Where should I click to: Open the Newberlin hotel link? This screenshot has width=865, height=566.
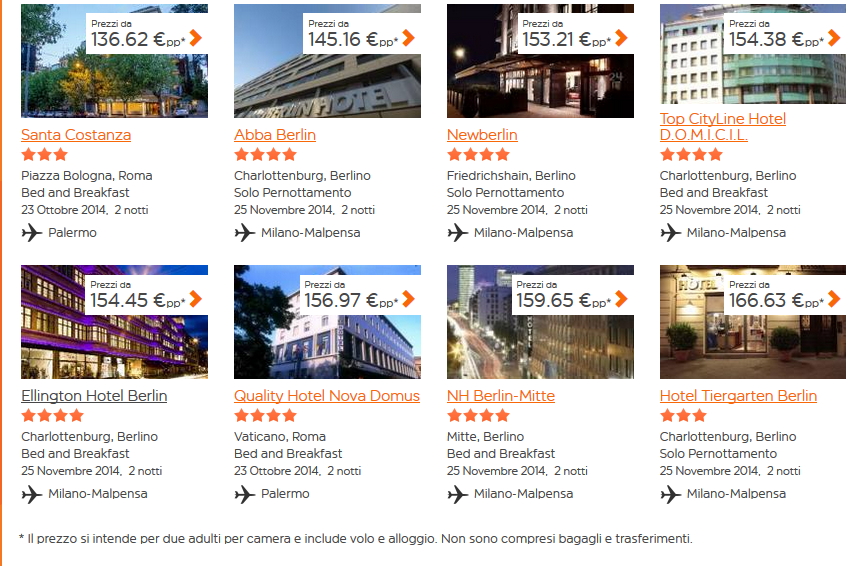click(482, 135)
